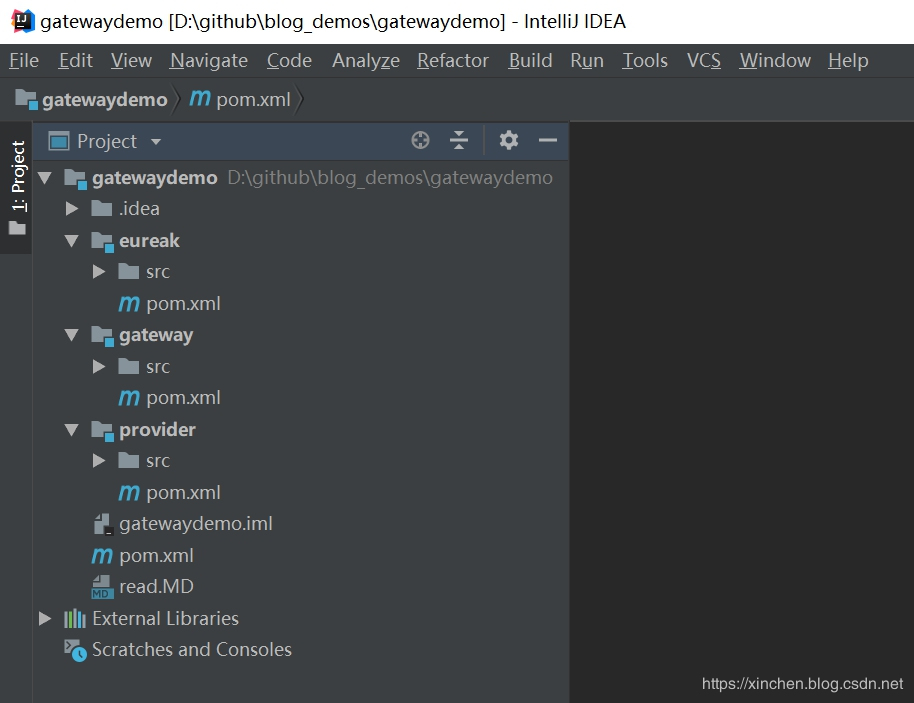Open the Project view mode dropdown
The width and height of the screenshot is (914, 703).
[x=155, y=141]
